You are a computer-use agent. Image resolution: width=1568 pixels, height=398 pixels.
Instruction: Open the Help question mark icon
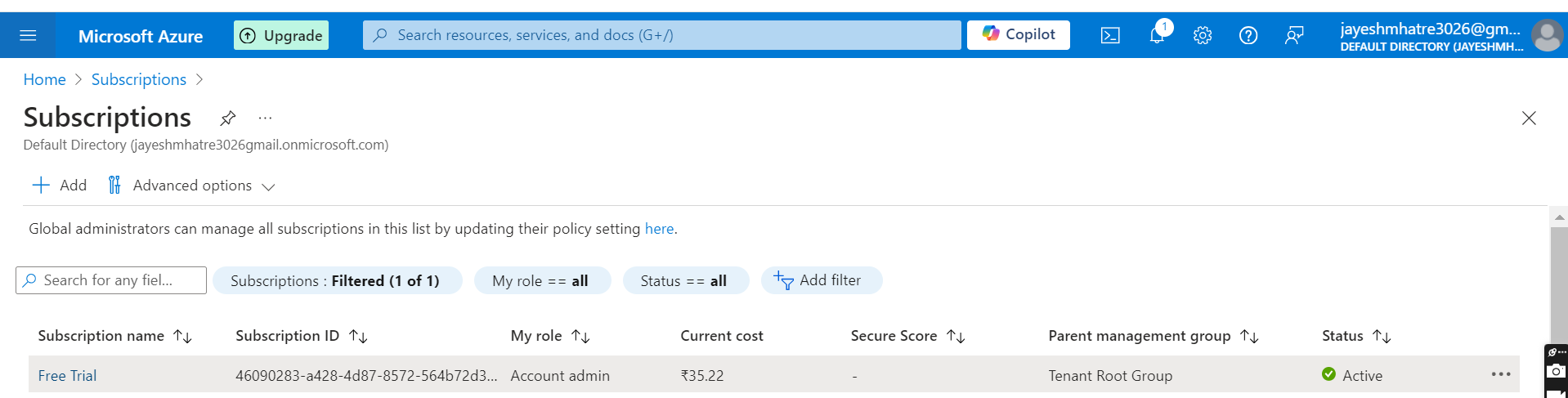1248,35
